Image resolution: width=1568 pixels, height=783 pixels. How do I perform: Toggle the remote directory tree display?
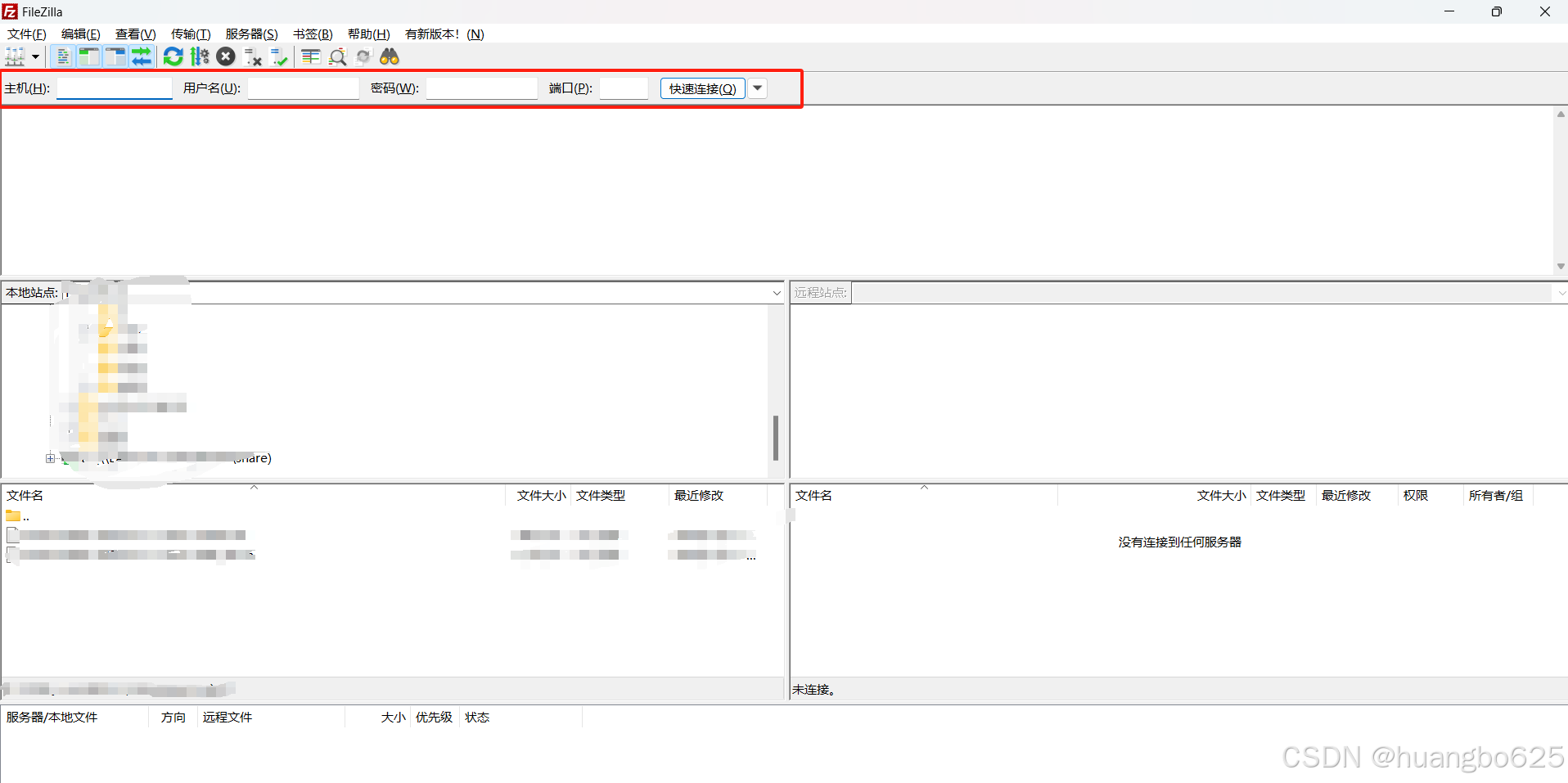pyautogui.click(x=115, y=56)
